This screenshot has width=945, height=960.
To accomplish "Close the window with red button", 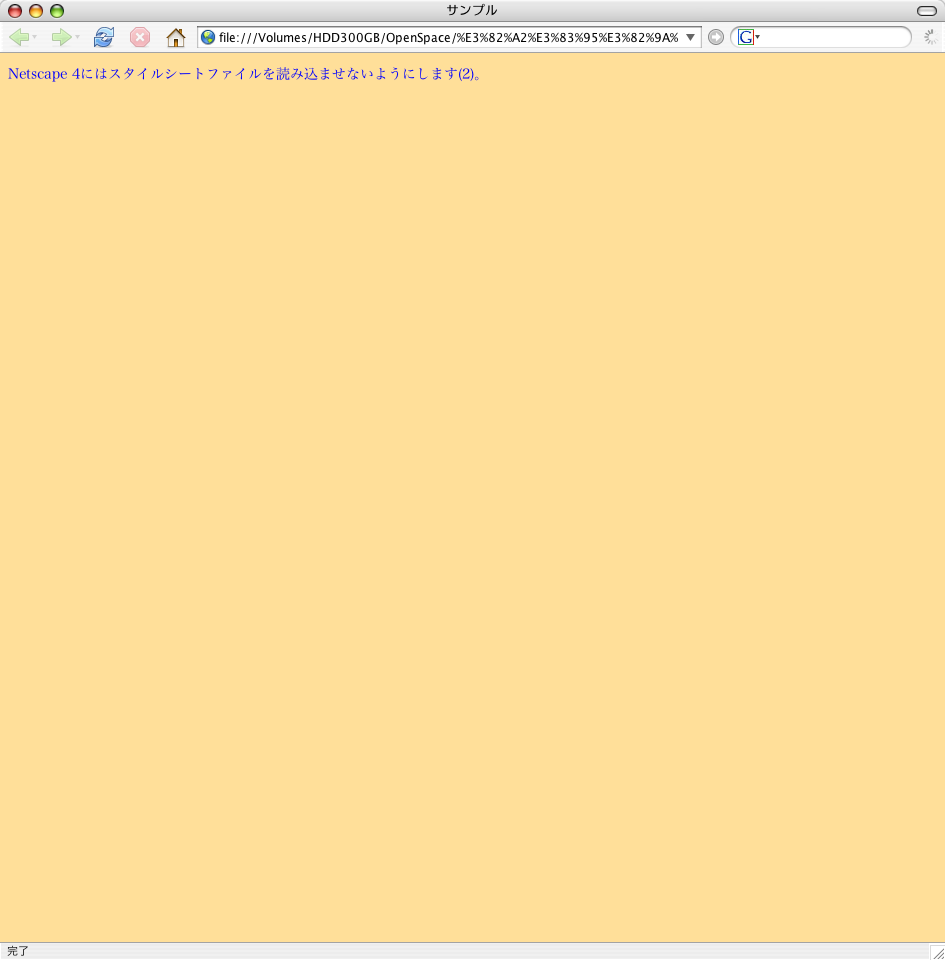I will point(15,10).
